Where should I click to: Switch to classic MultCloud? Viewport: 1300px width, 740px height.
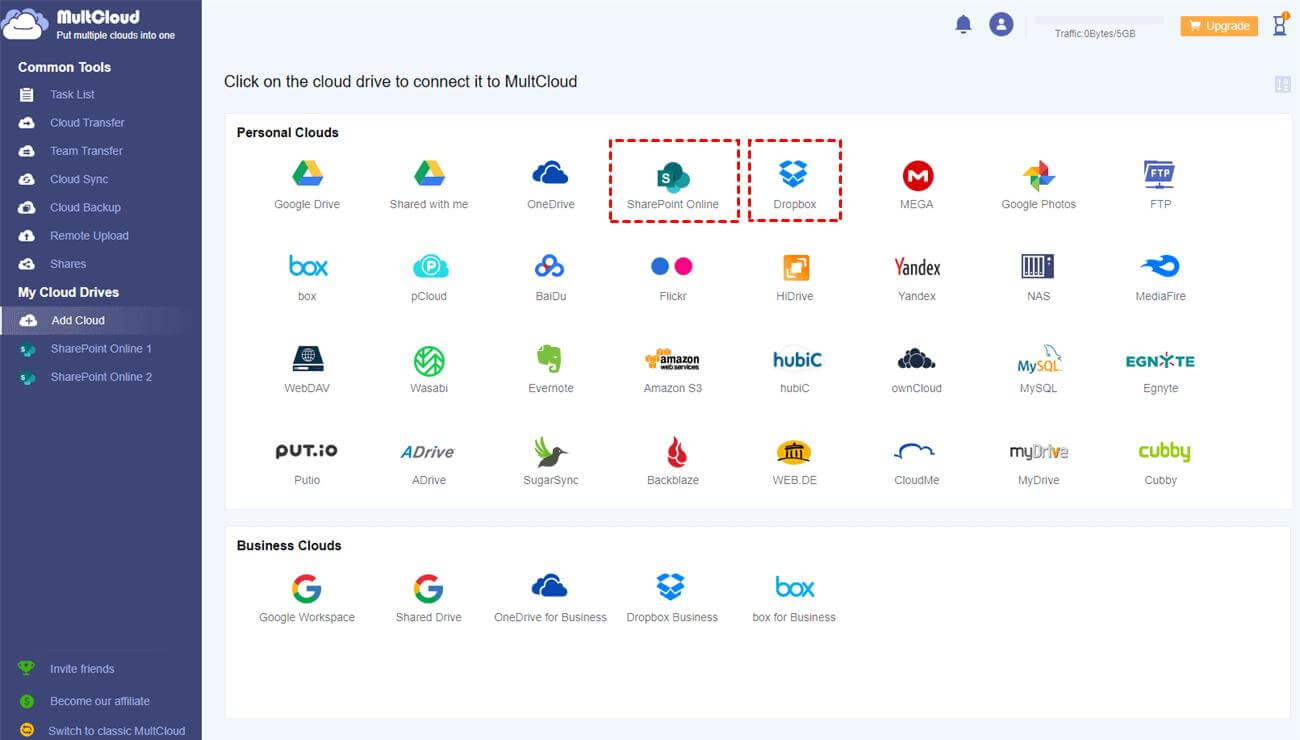117,731
